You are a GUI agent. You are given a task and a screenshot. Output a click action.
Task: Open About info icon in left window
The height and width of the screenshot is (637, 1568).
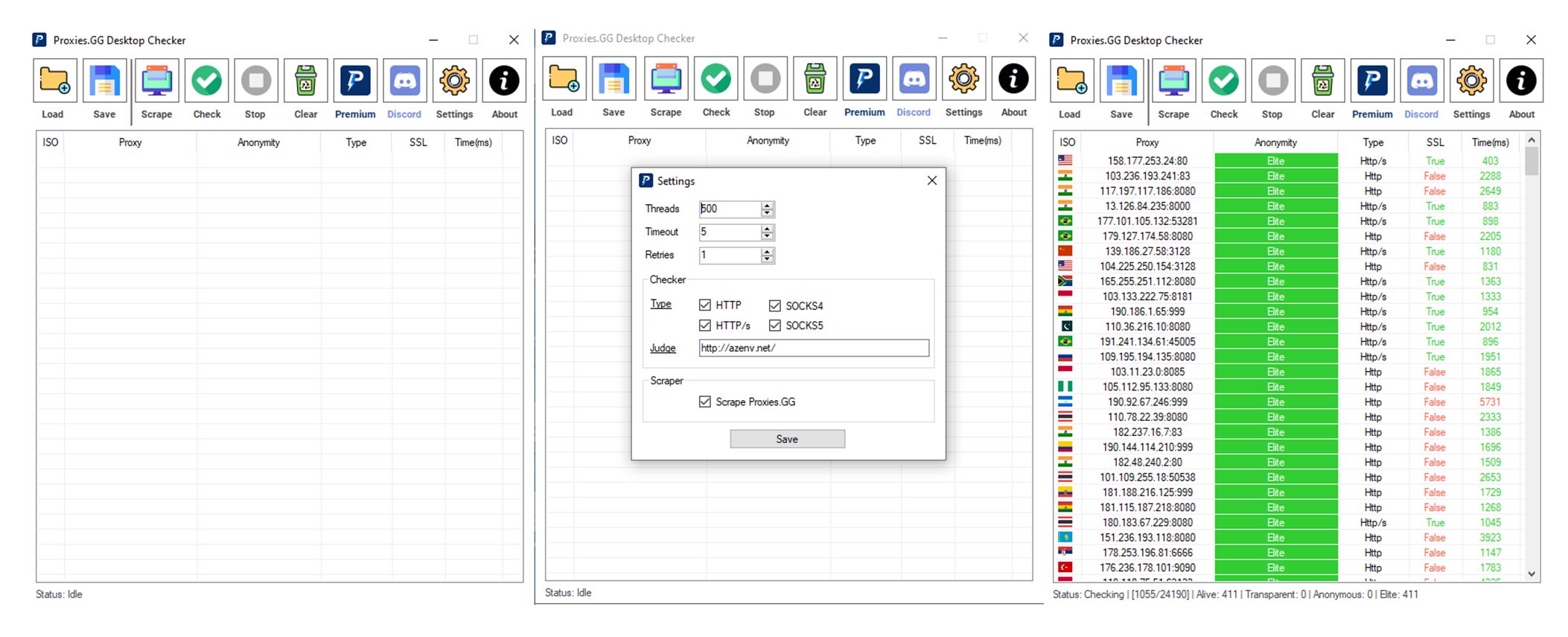[x=504, y=80]
